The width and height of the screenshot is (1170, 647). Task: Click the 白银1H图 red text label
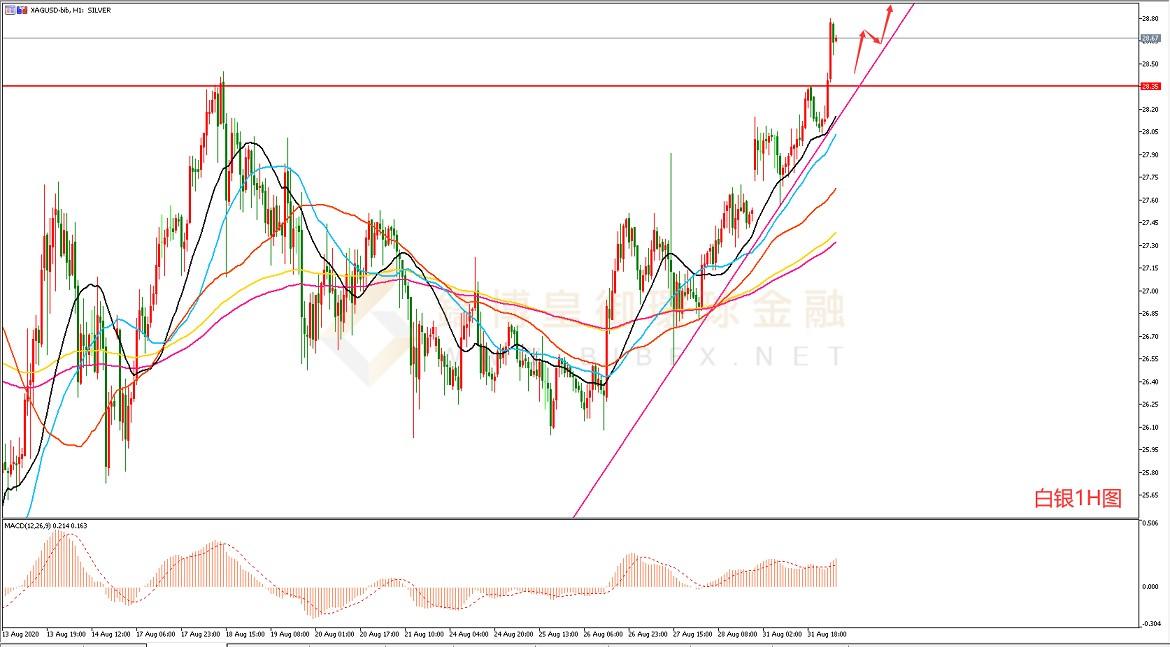tap(1078, 499)
